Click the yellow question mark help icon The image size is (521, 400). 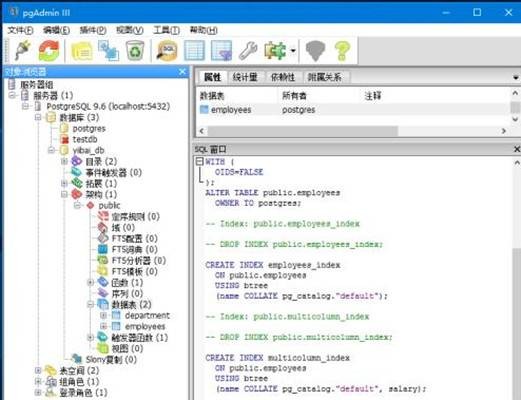click(x=342, y=51)
